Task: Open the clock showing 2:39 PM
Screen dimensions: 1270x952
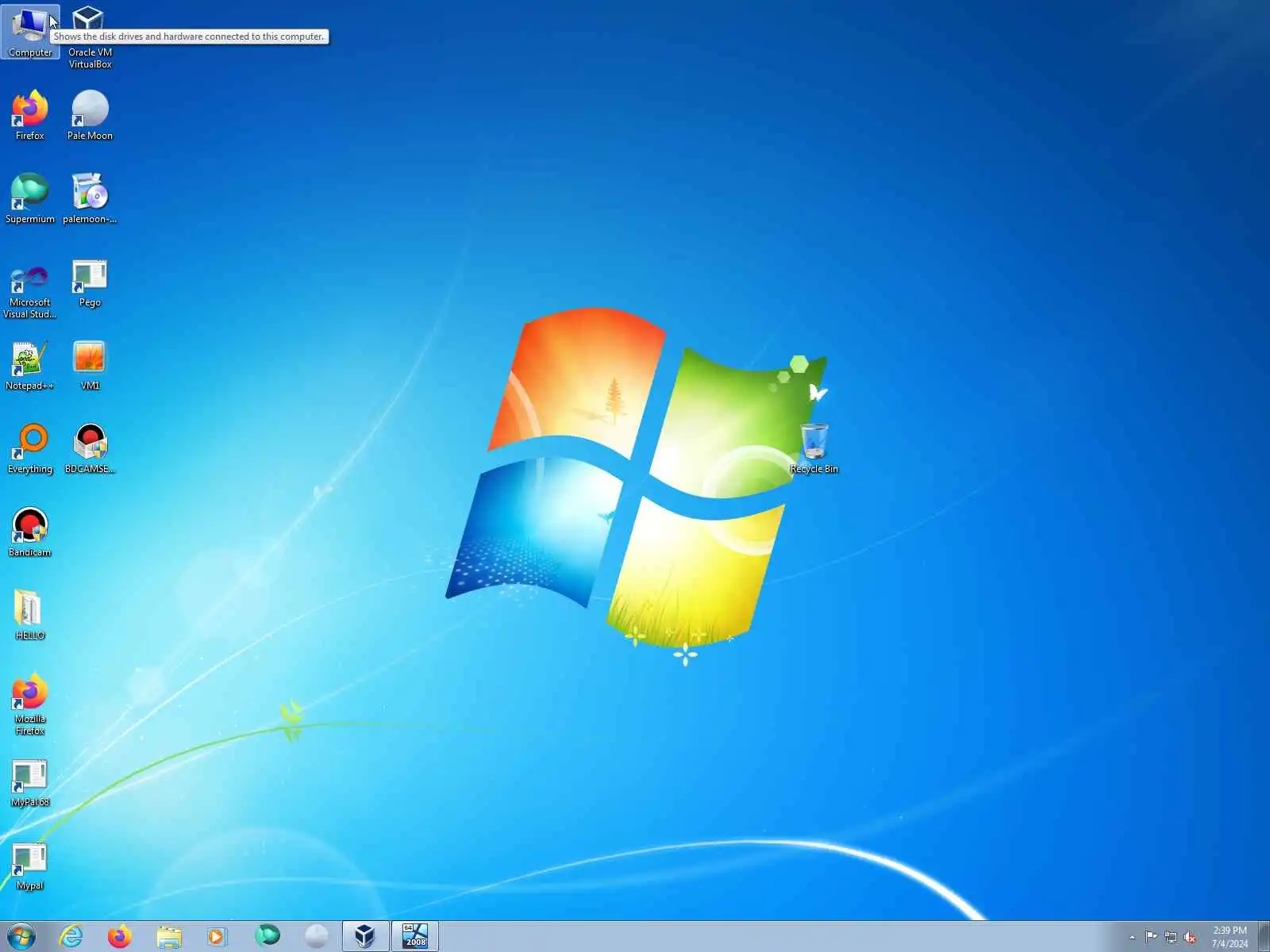Action: 1230,937
